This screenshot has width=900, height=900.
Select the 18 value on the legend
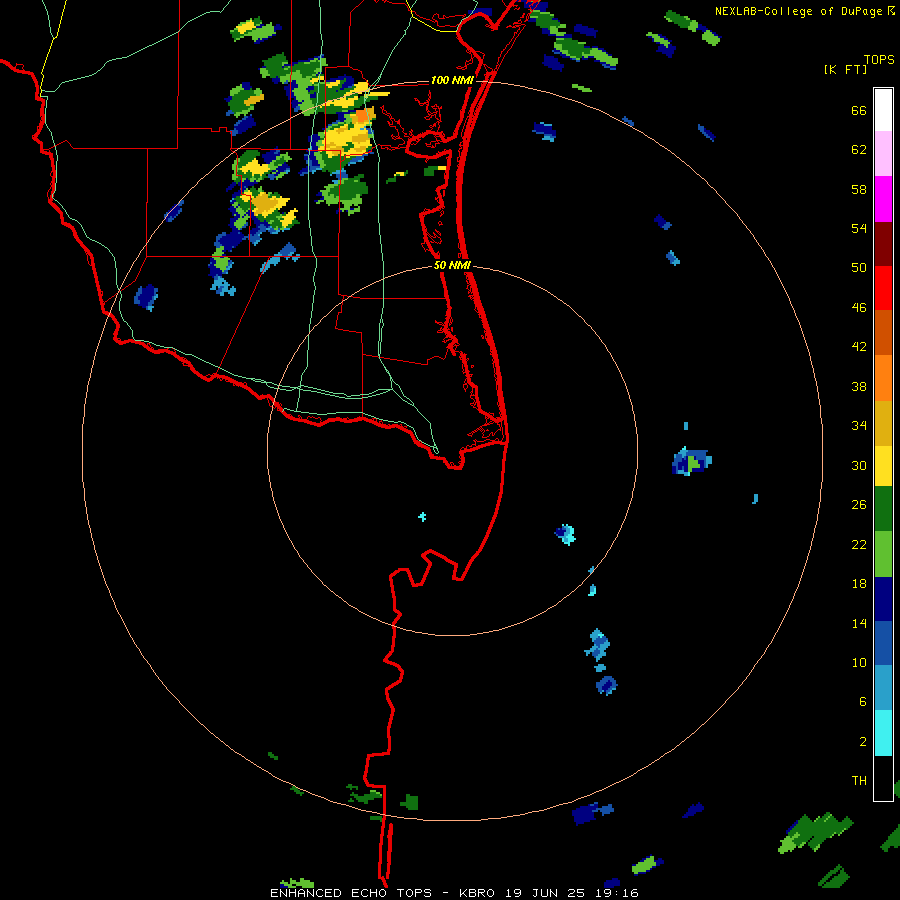[x=859, y=584]
